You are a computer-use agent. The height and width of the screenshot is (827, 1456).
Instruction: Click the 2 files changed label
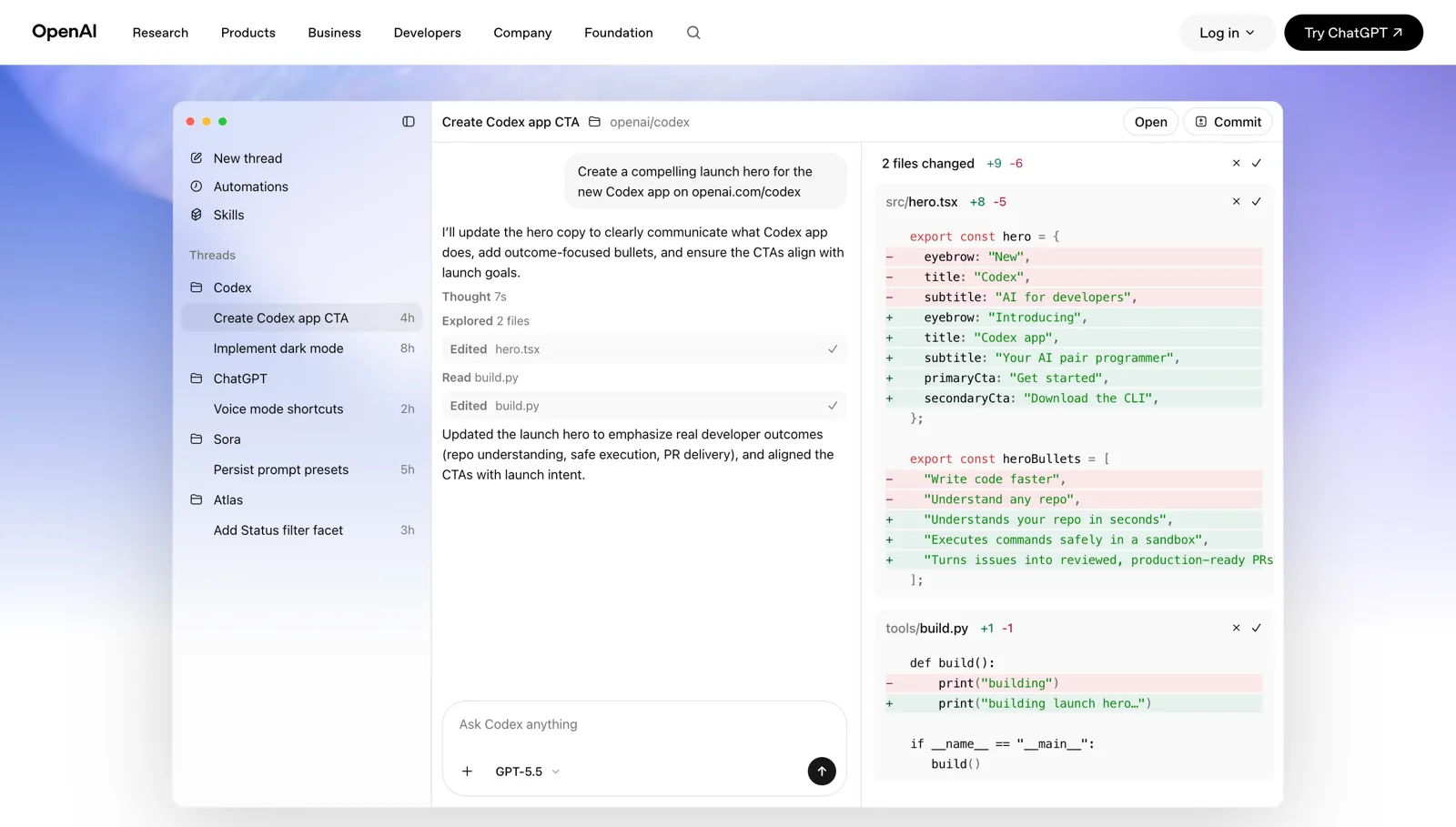(x=928, y=164)
